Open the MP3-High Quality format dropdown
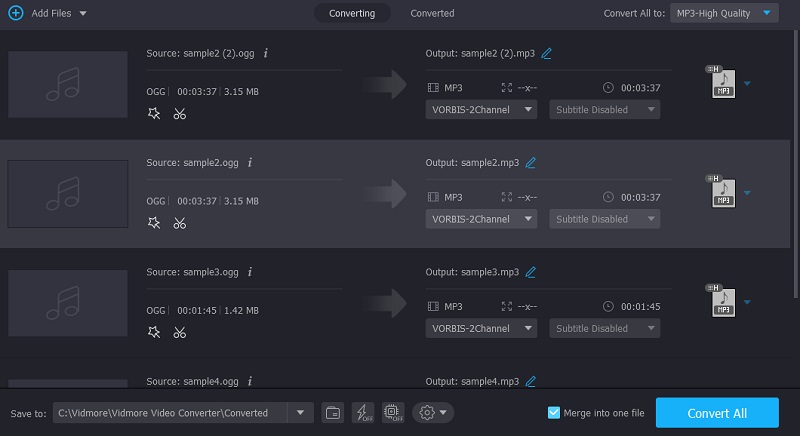This screenshot has width=800, height=436. 724,13
